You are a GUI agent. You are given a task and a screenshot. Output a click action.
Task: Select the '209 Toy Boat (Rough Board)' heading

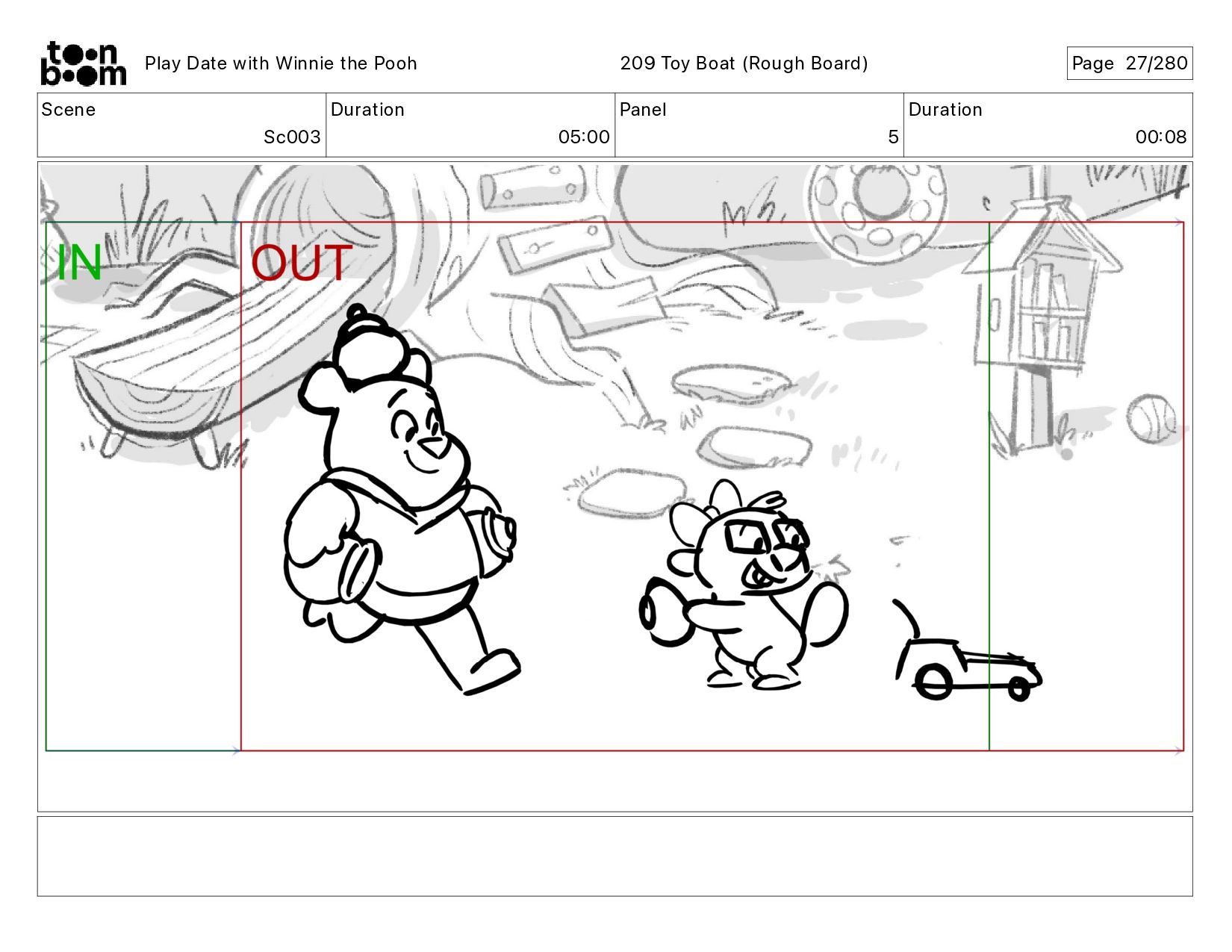[x=744, y=63]
